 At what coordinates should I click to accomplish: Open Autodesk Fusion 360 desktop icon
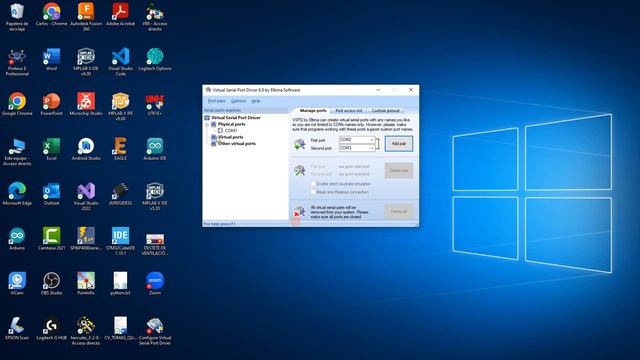(x=86, y=17)
